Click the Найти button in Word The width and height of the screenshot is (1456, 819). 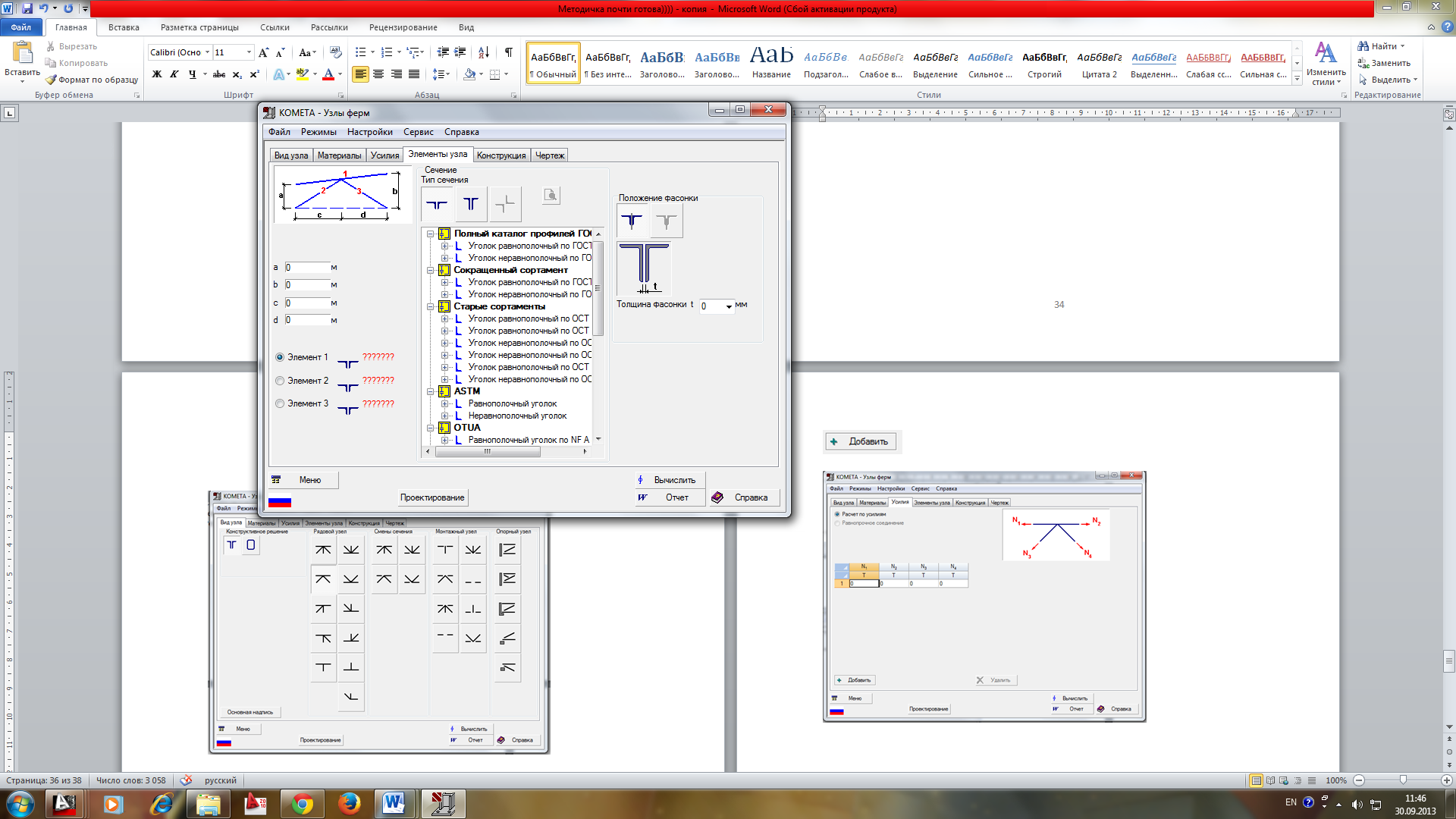(1380, 46)
